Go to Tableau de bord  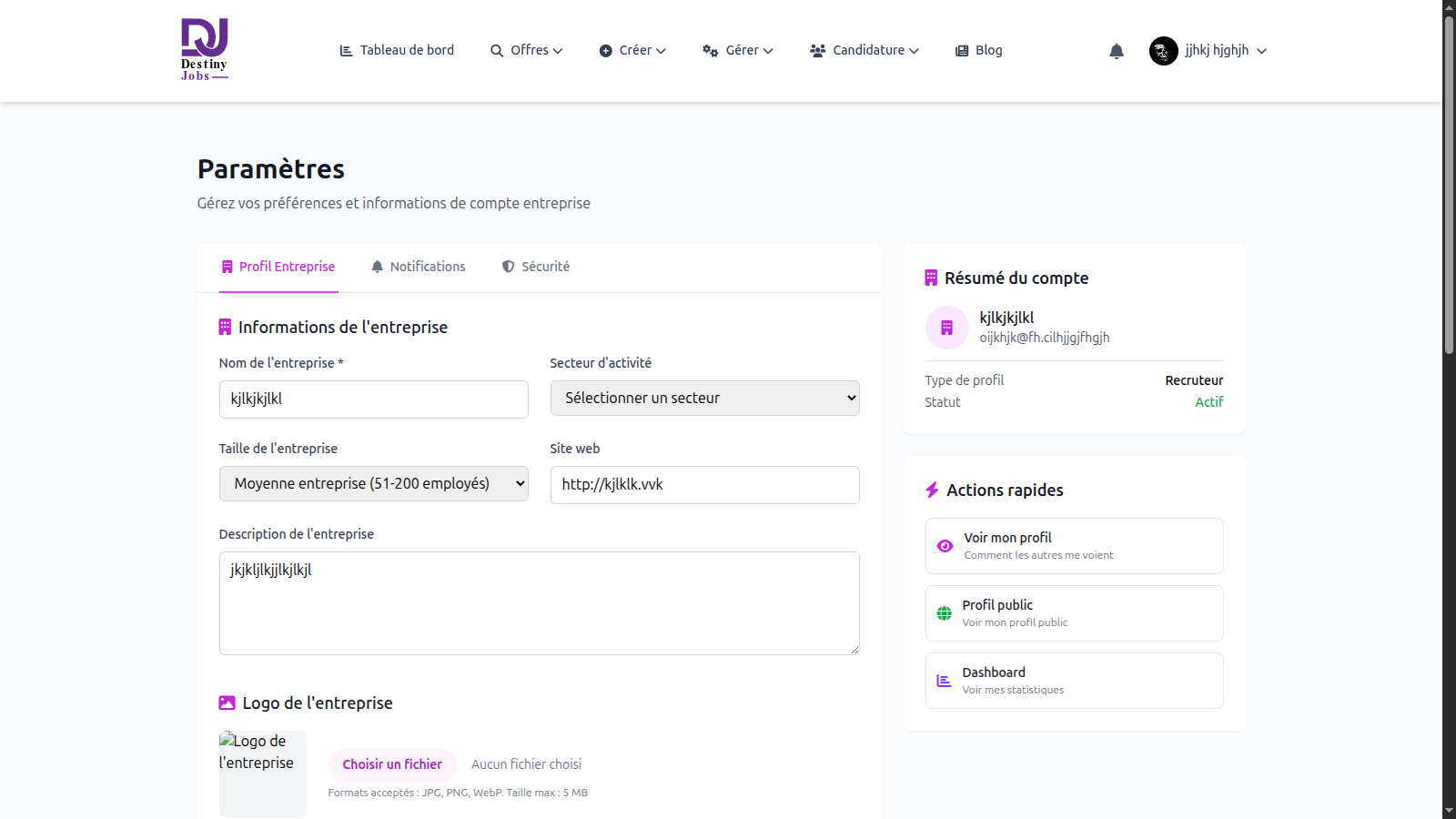[397, 51]
